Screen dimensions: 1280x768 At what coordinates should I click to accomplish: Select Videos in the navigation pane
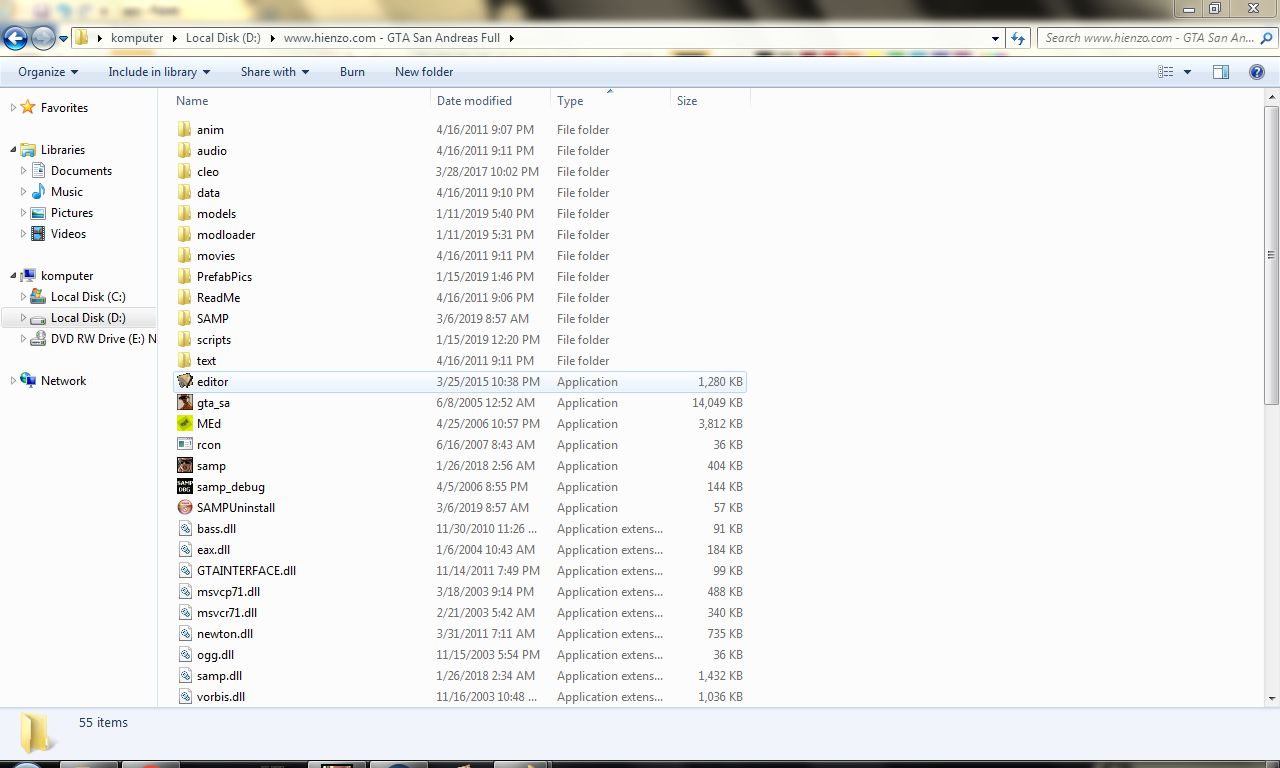[68, 234]
